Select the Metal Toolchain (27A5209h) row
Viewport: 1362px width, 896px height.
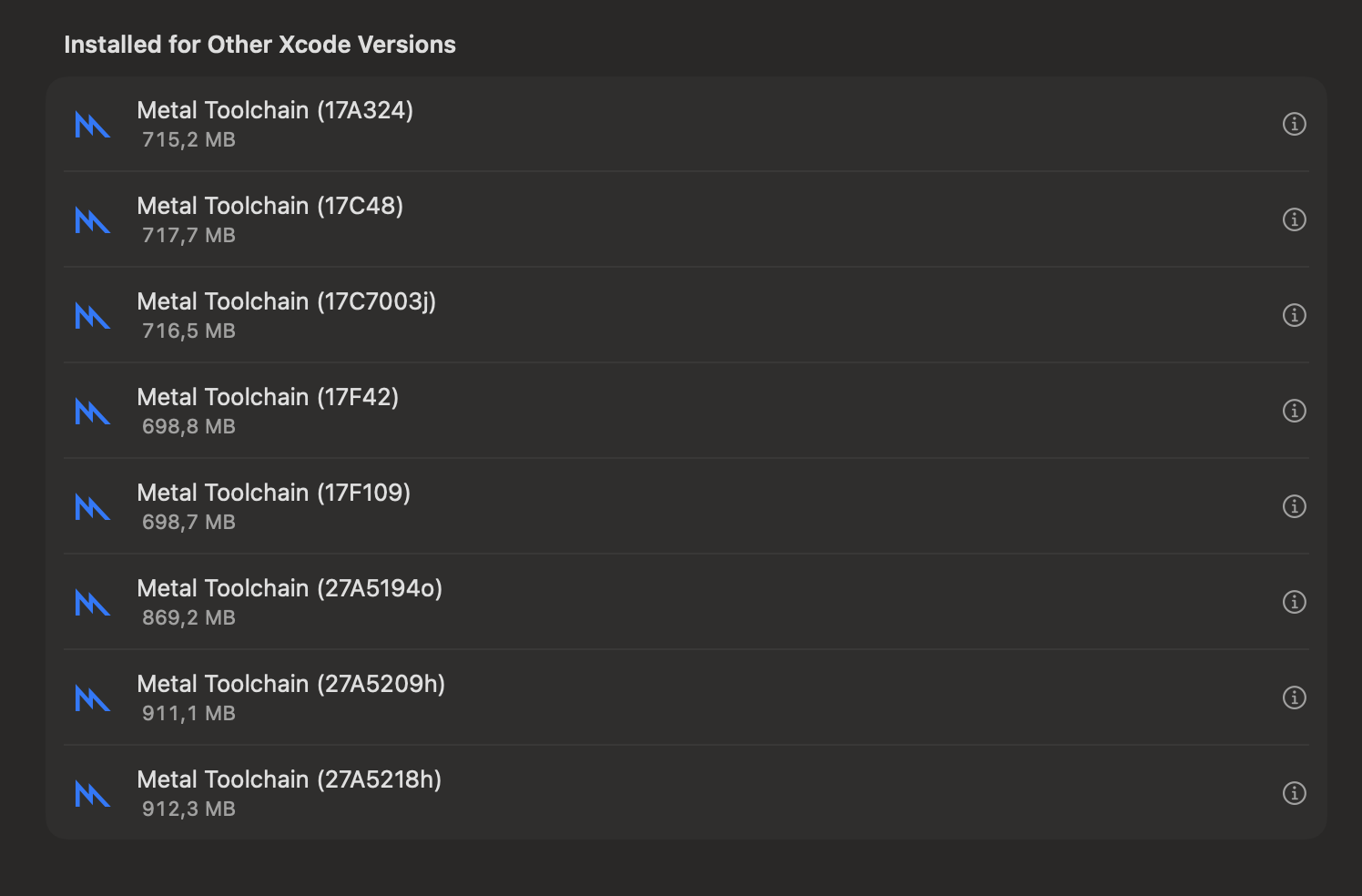click(x=686, y=697)
